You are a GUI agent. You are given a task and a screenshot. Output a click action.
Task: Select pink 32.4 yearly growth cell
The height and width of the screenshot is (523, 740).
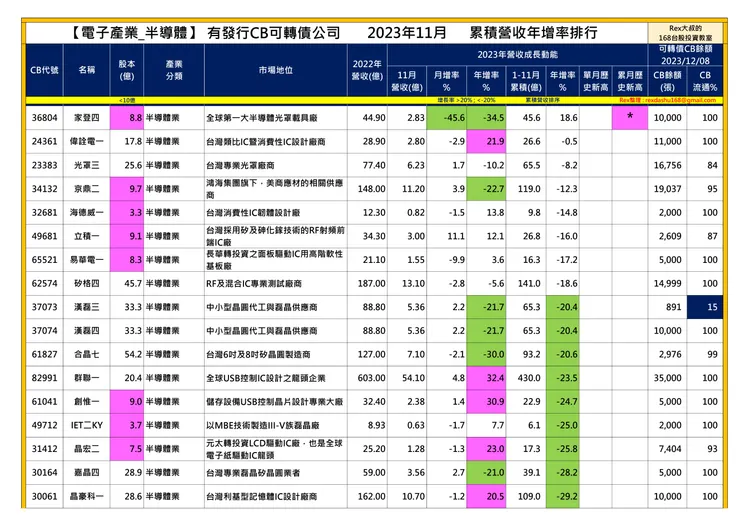click(486, 378)
